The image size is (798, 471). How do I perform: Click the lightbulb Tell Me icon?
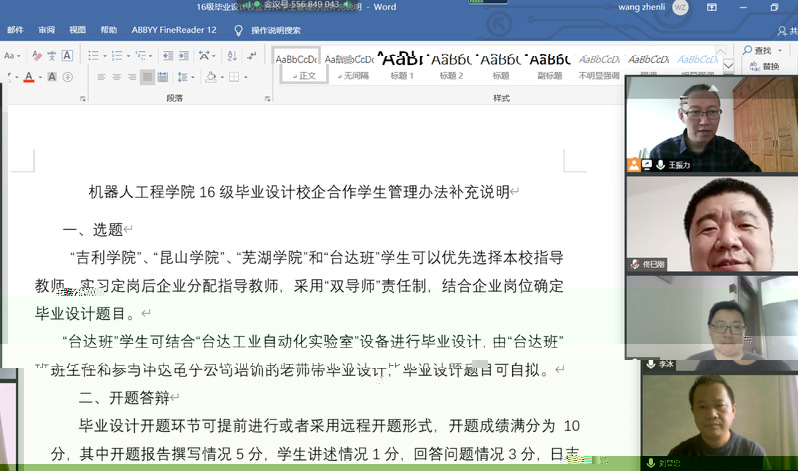pyautogui.click(x=238, y=31)
